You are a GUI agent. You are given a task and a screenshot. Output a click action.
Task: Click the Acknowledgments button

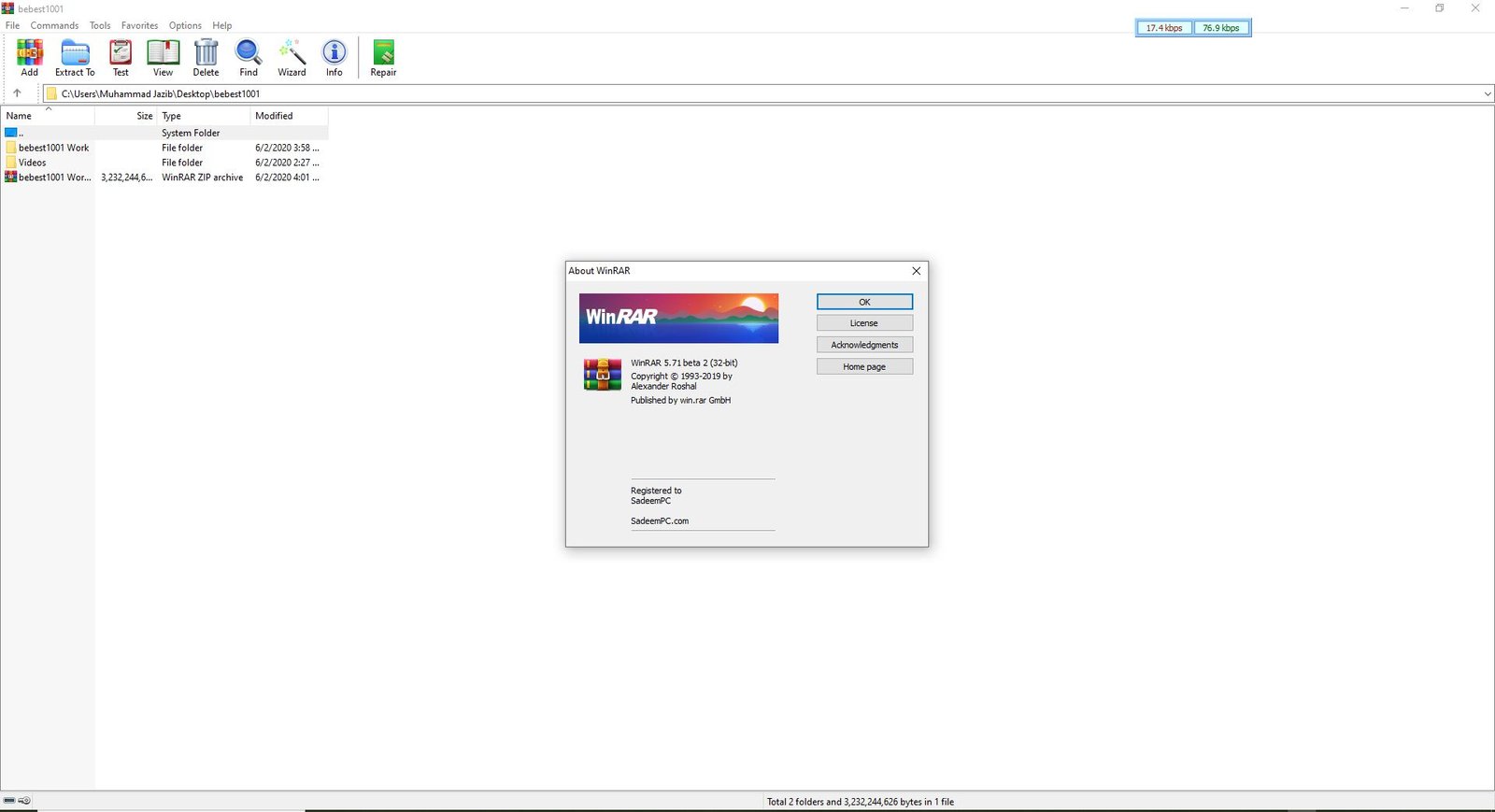(864, 345)
